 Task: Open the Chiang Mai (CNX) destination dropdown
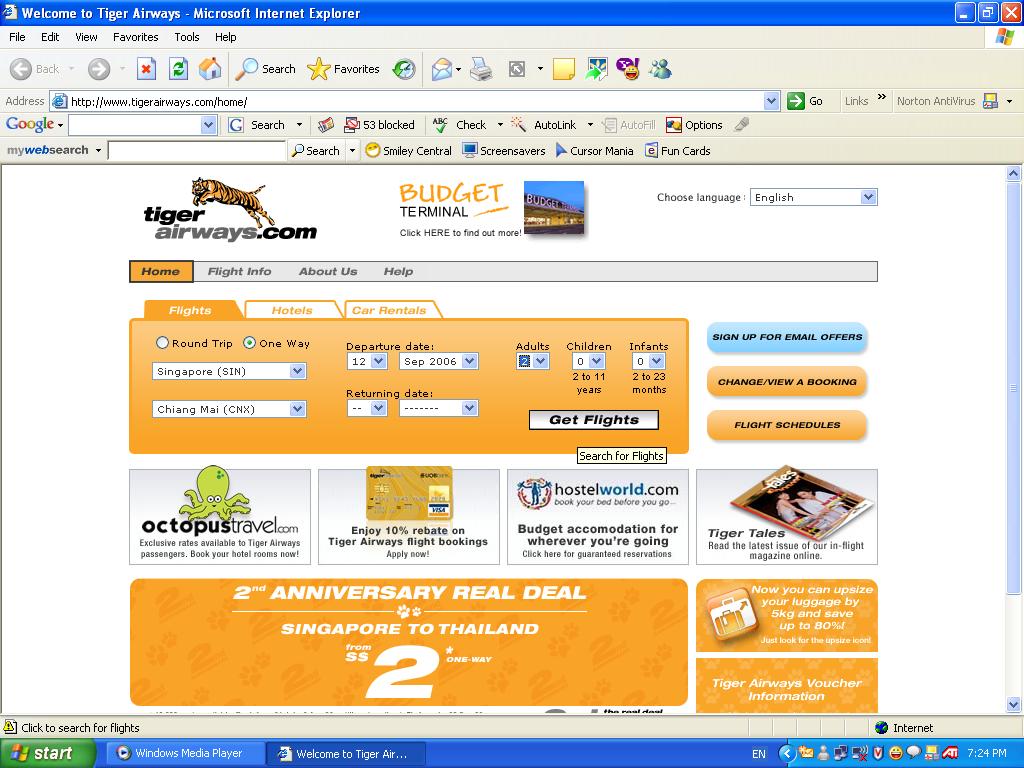229,409
